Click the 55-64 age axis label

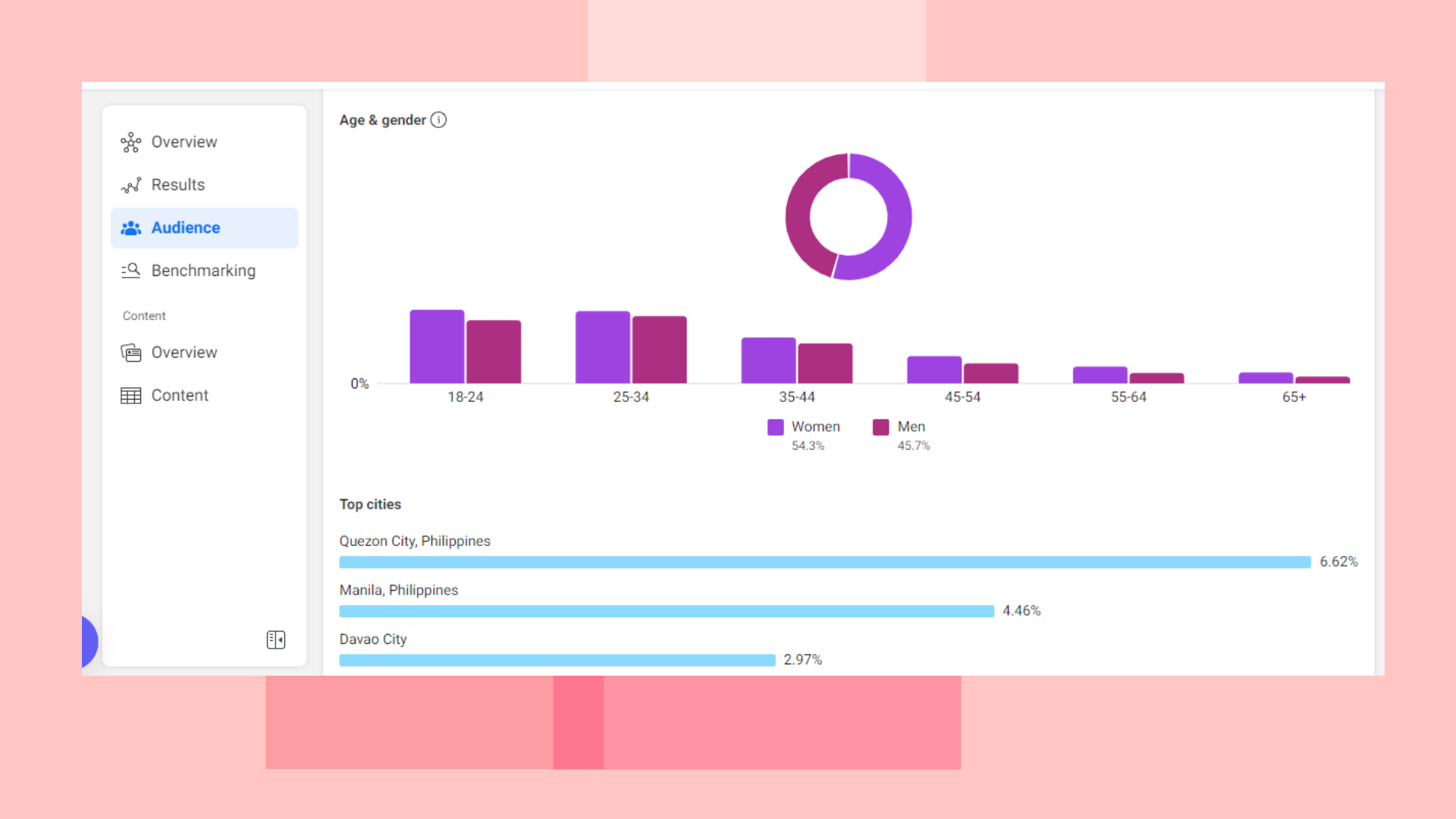(x=1128, y=397)
